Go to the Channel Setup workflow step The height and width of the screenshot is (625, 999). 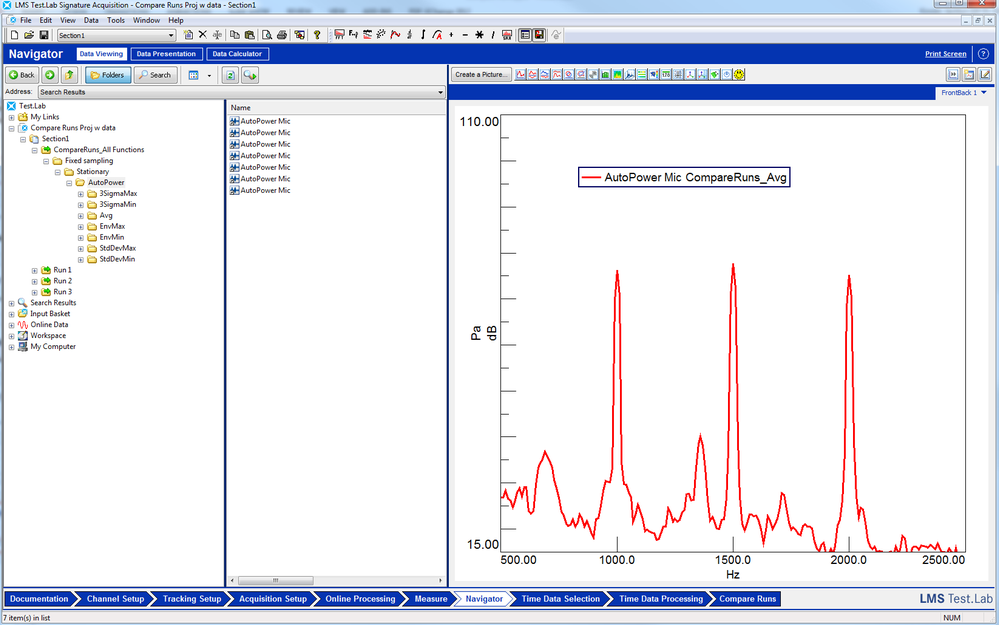pos(115,599)
